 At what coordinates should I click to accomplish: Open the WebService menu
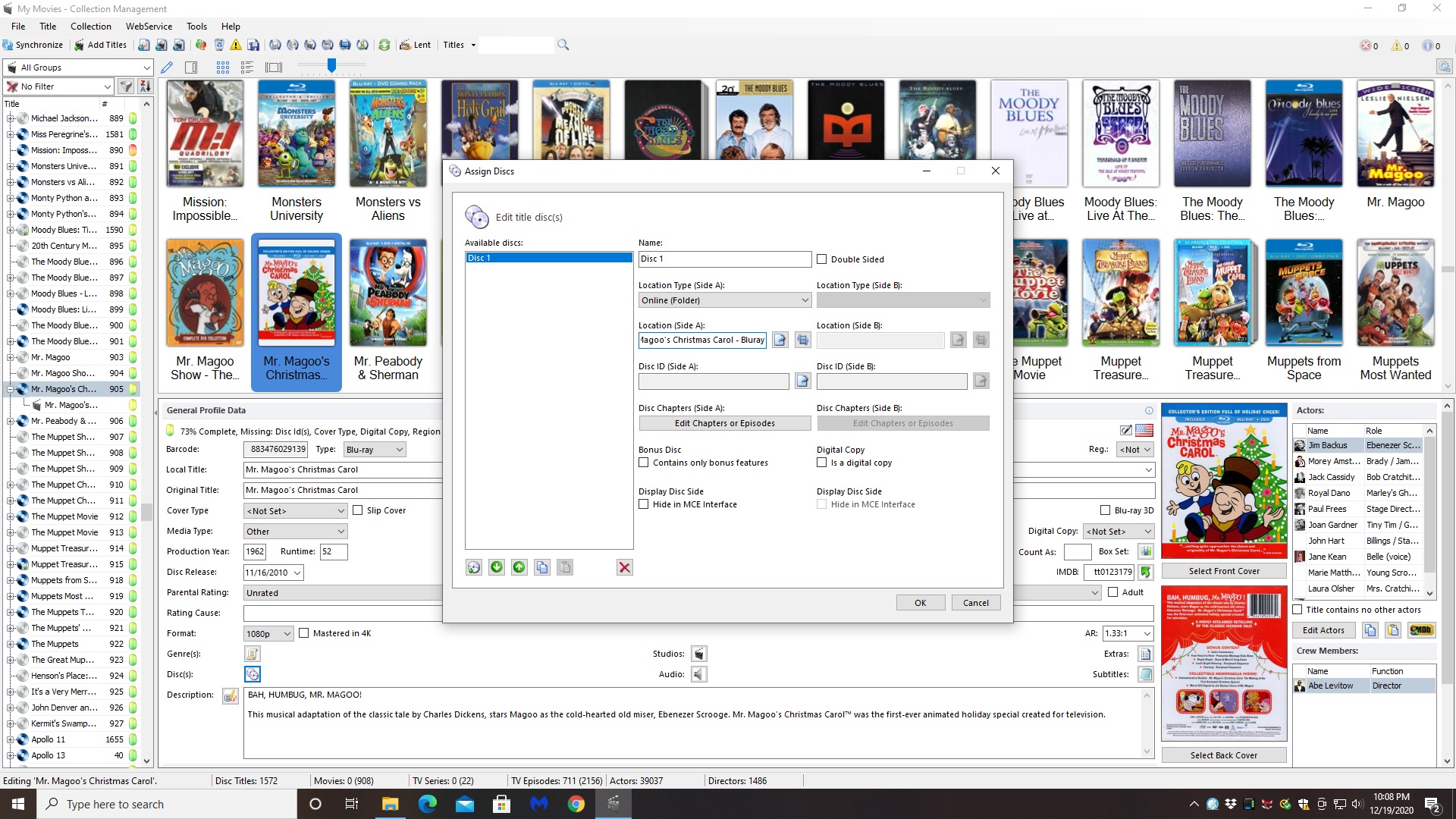pos(149,26)
